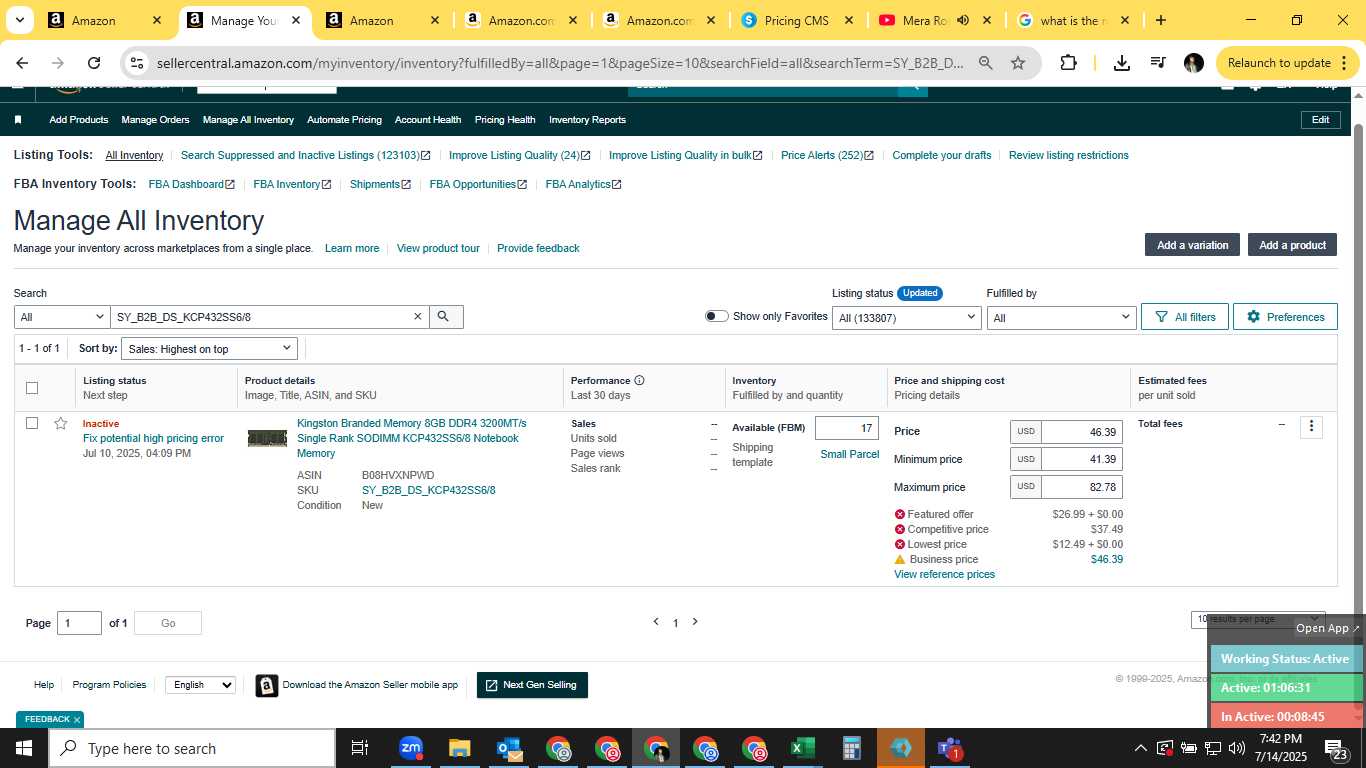Click the Next Gen Selling button
1366x768 pixels.
(x=532, y=685)
